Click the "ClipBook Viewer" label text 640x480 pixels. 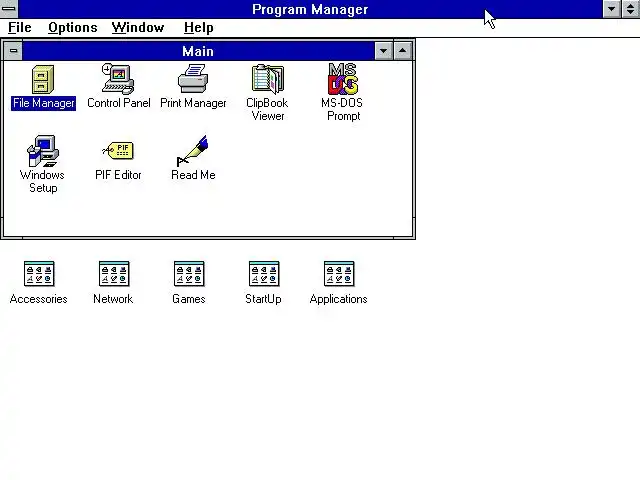[267, 109]
